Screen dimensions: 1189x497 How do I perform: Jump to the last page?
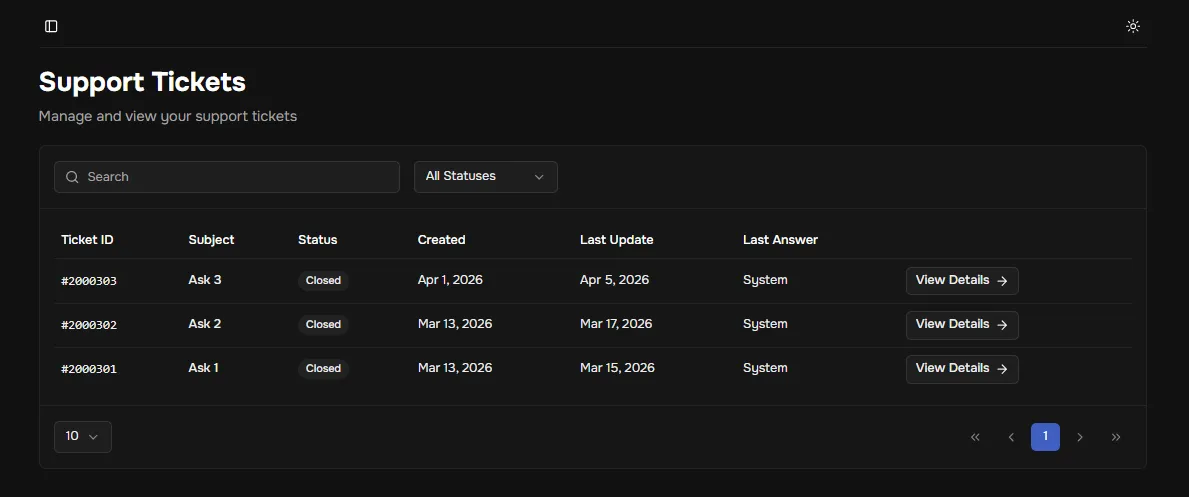[x=1116, y=437]
